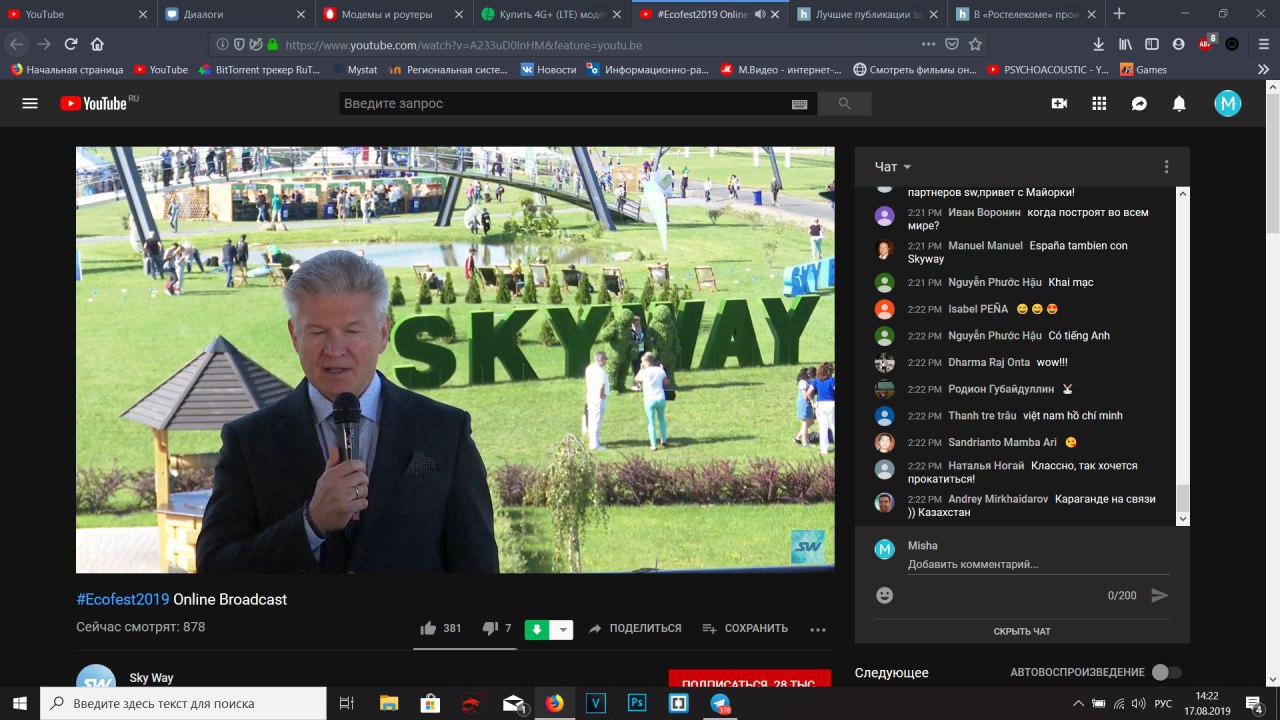Open the PSYCHOACOUSTIC bookmark
The width and height of the screenshot is (1280, 720).
1047,70
